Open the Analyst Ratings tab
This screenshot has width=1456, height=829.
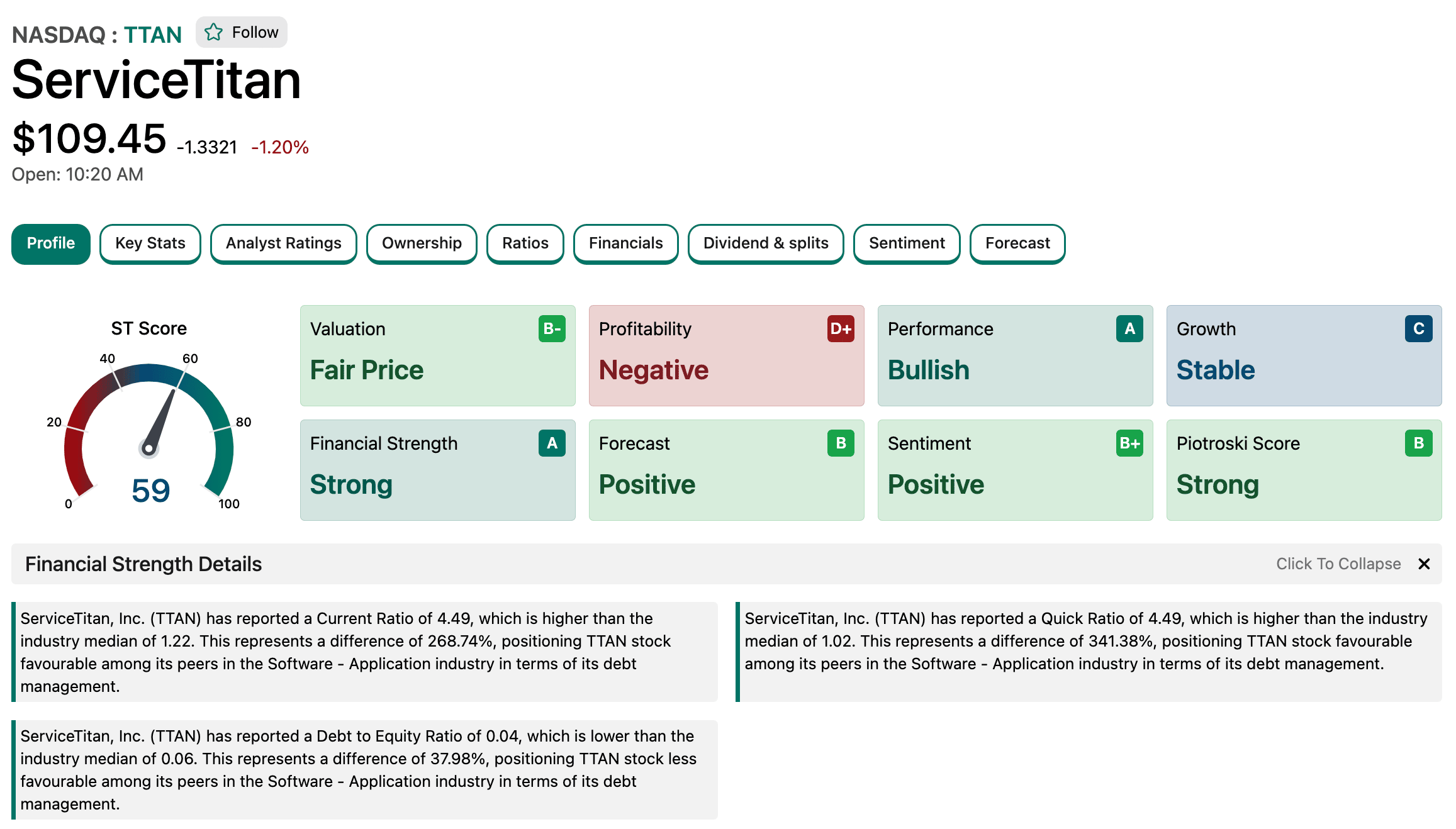point(283,243)
